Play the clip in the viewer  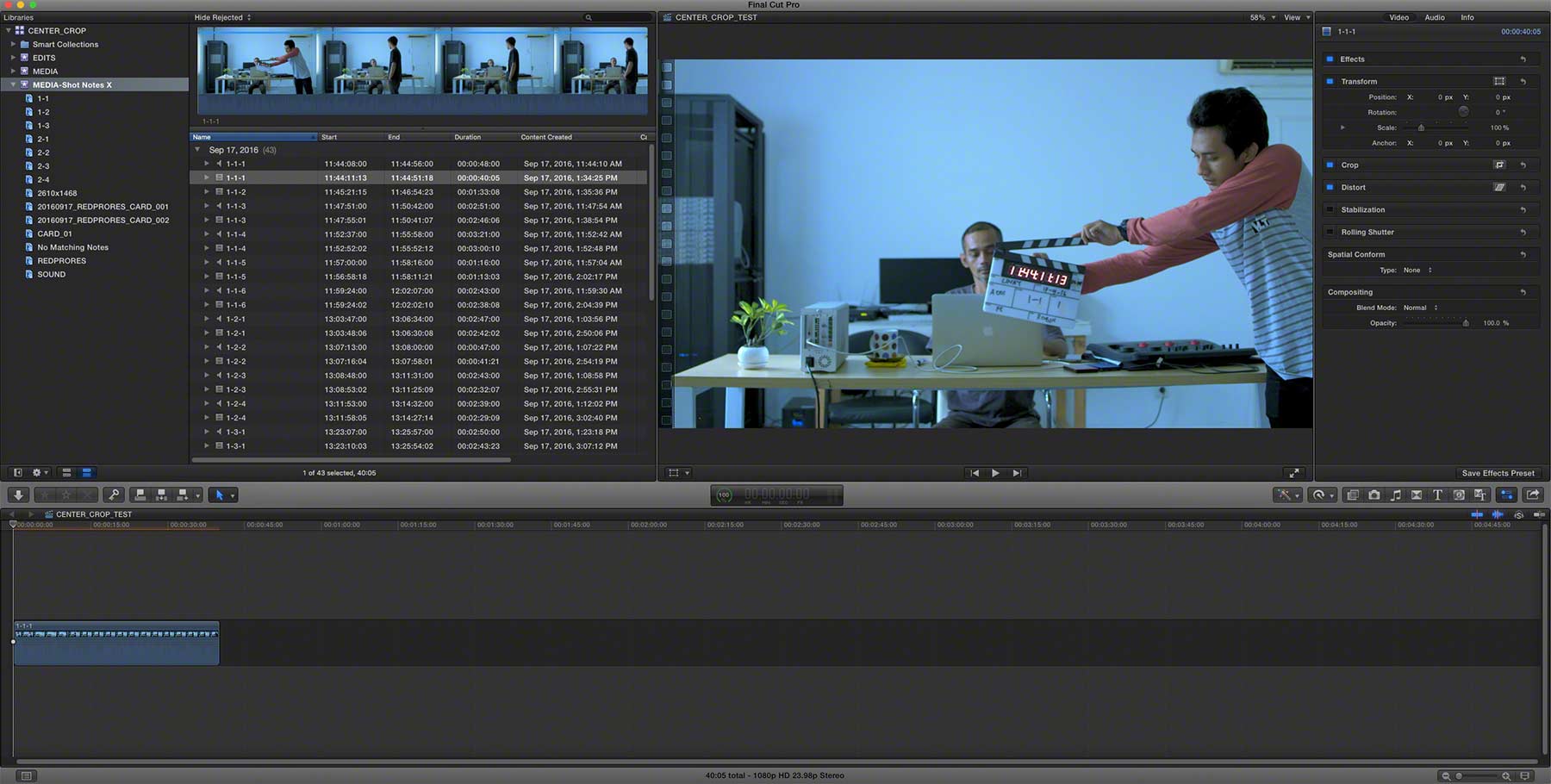pyautogui.click(x=995, y=473)
